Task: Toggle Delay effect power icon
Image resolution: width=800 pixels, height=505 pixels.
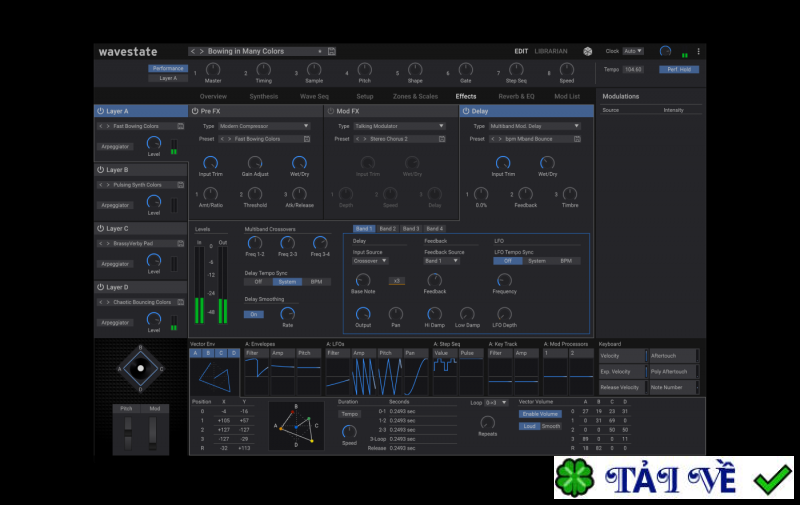Action: click(x=466, y=111)
